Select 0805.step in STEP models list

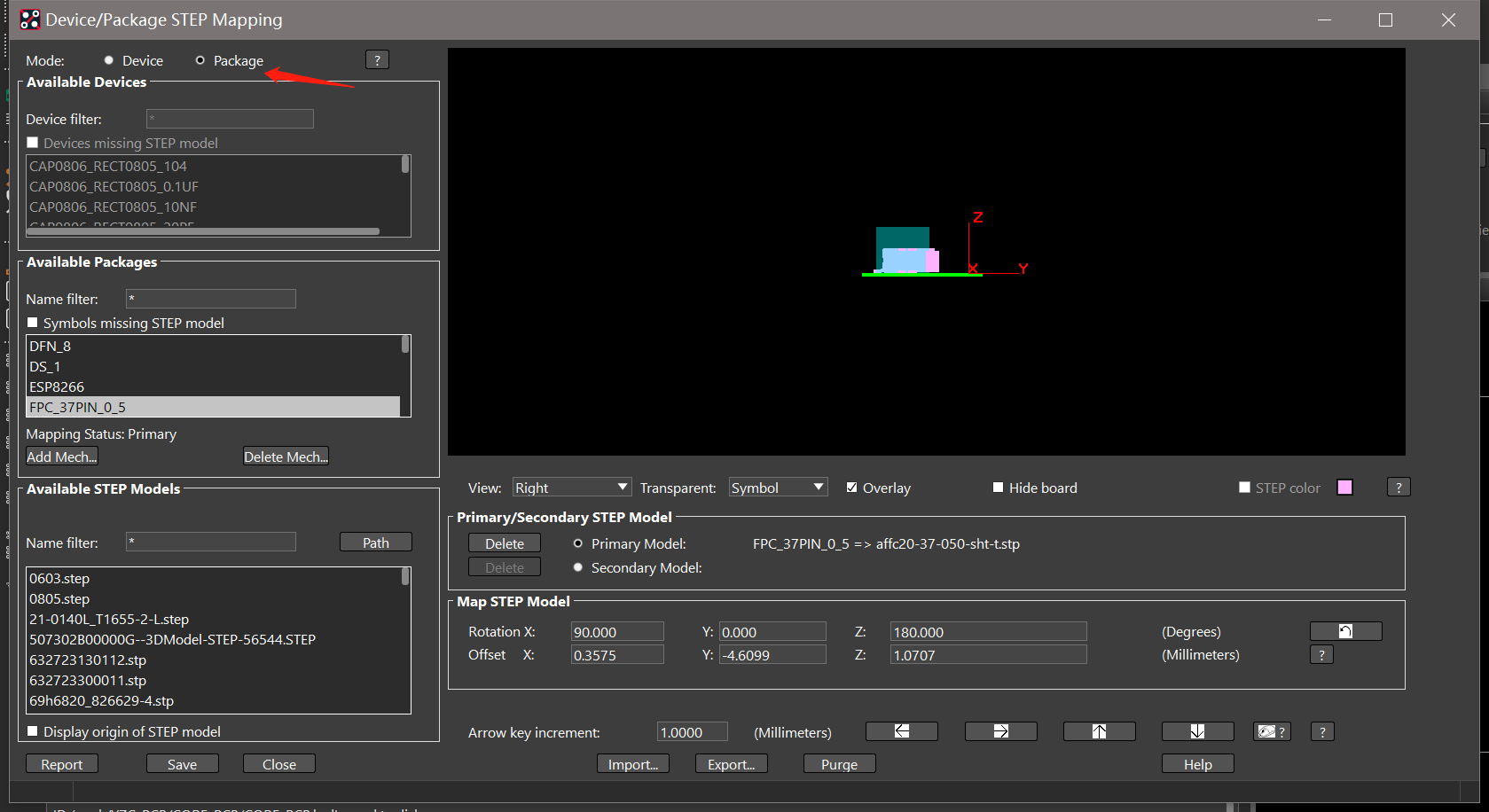coord(214,598)
